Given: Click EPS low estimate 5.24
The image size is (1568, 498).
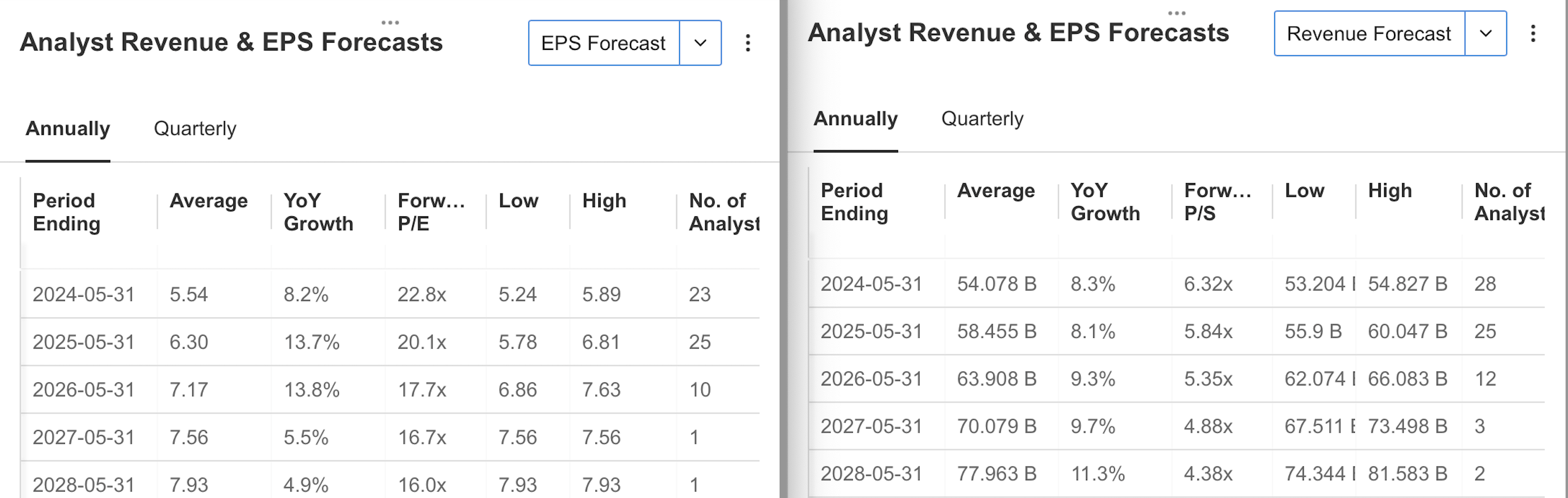Looking at the screenshot, I should [518, 294].
